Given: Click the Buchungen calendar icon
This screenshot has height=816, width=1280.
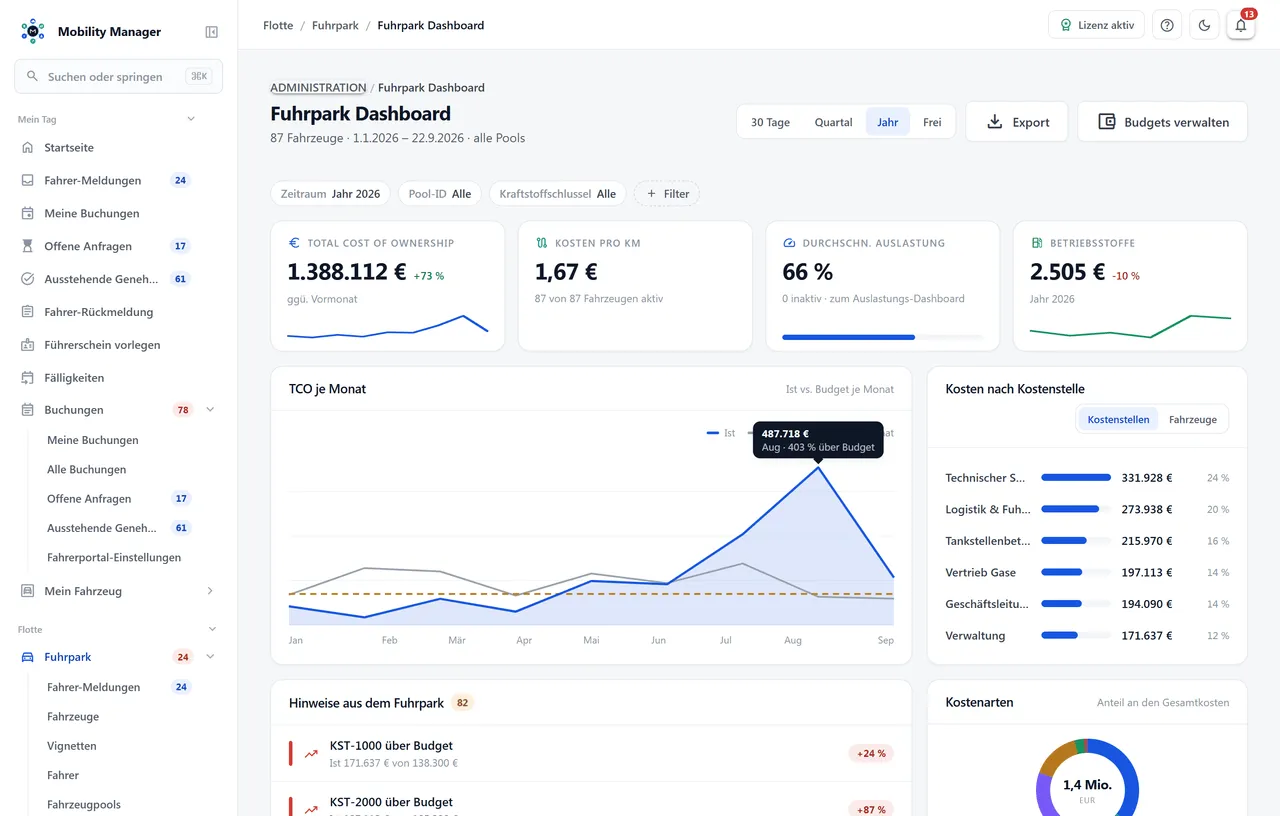Looking at the screenshot, I should pos(28,410).
